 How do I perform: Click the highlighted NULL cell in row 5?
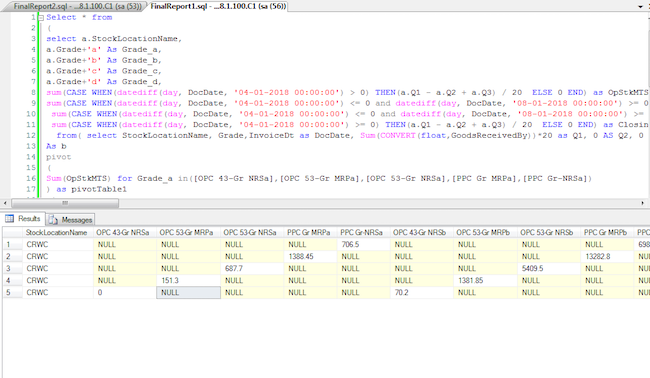click(188, 293)
